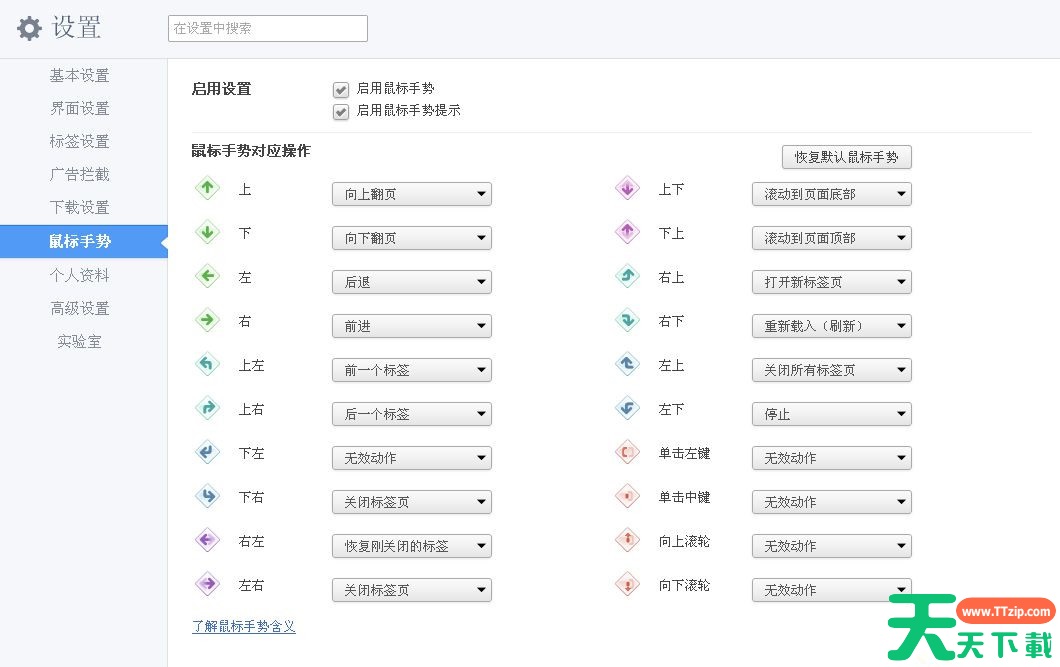Uncheck the 启用鼠标手势 checkbox
Image resolution: width=1060 pixels, height=667 pixels.
341,90
